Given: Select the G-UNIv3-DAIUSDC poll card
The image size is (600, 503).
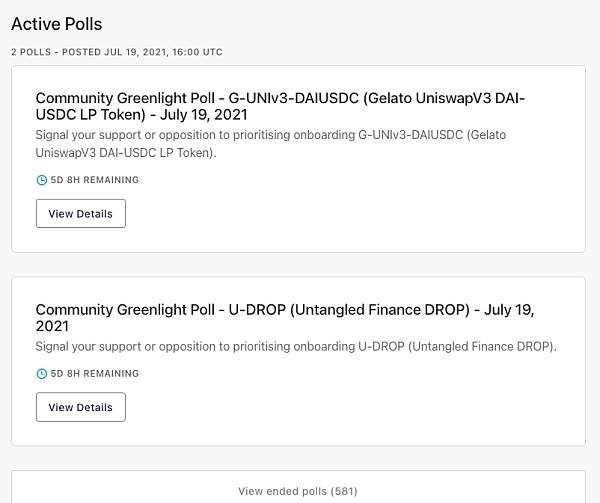Looking at the screenshot, I should [x=298, y=159].
